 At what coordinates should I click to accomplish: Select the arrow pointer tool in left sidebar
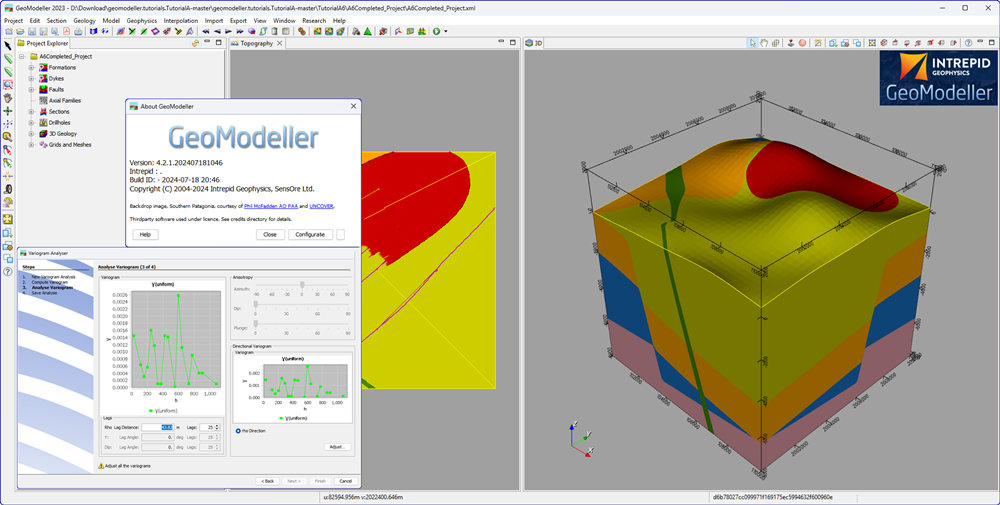(x=8, y=46)
